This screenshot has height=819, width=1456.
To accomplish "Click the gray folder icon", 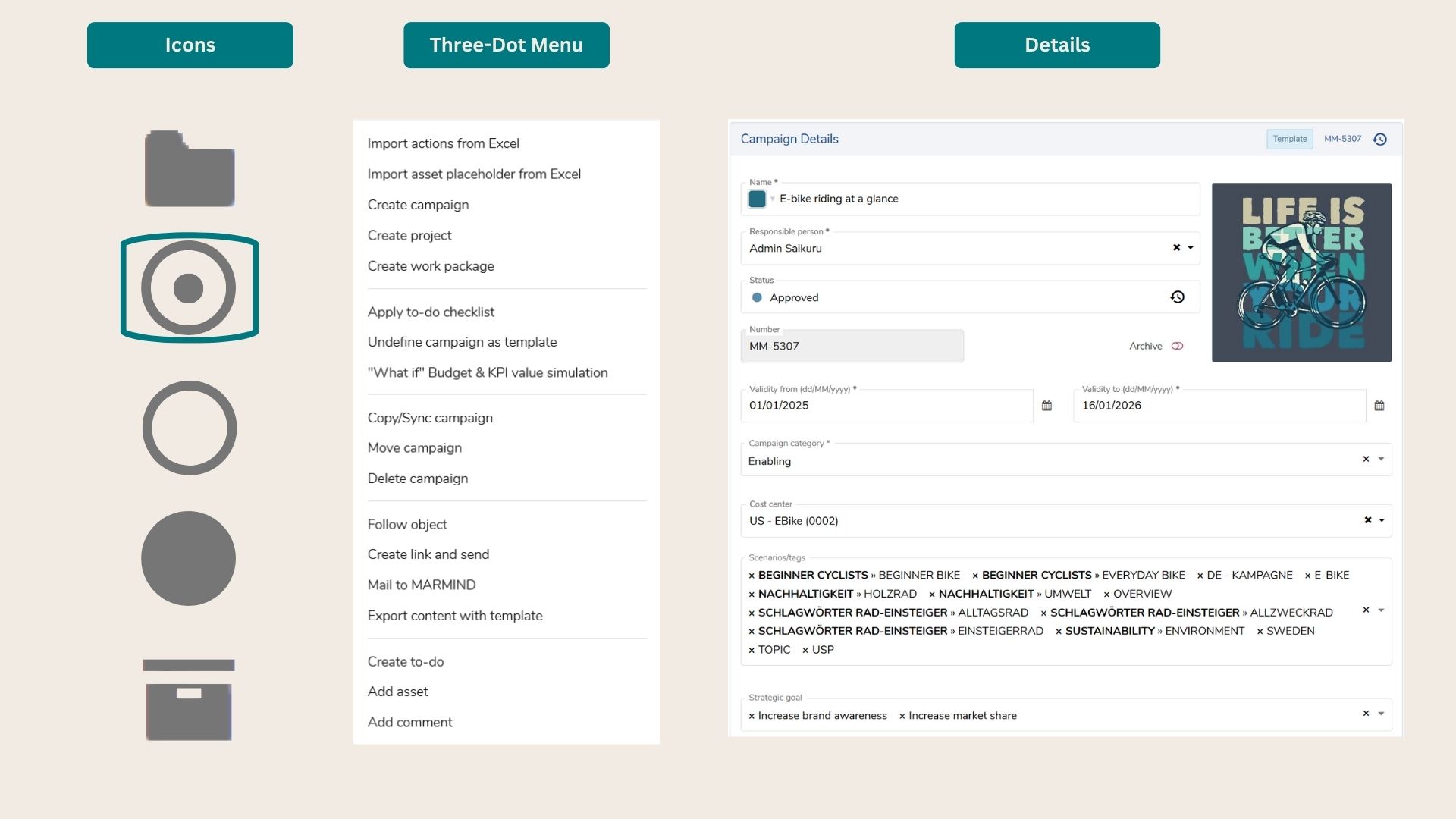I will [x=190, y=168].
